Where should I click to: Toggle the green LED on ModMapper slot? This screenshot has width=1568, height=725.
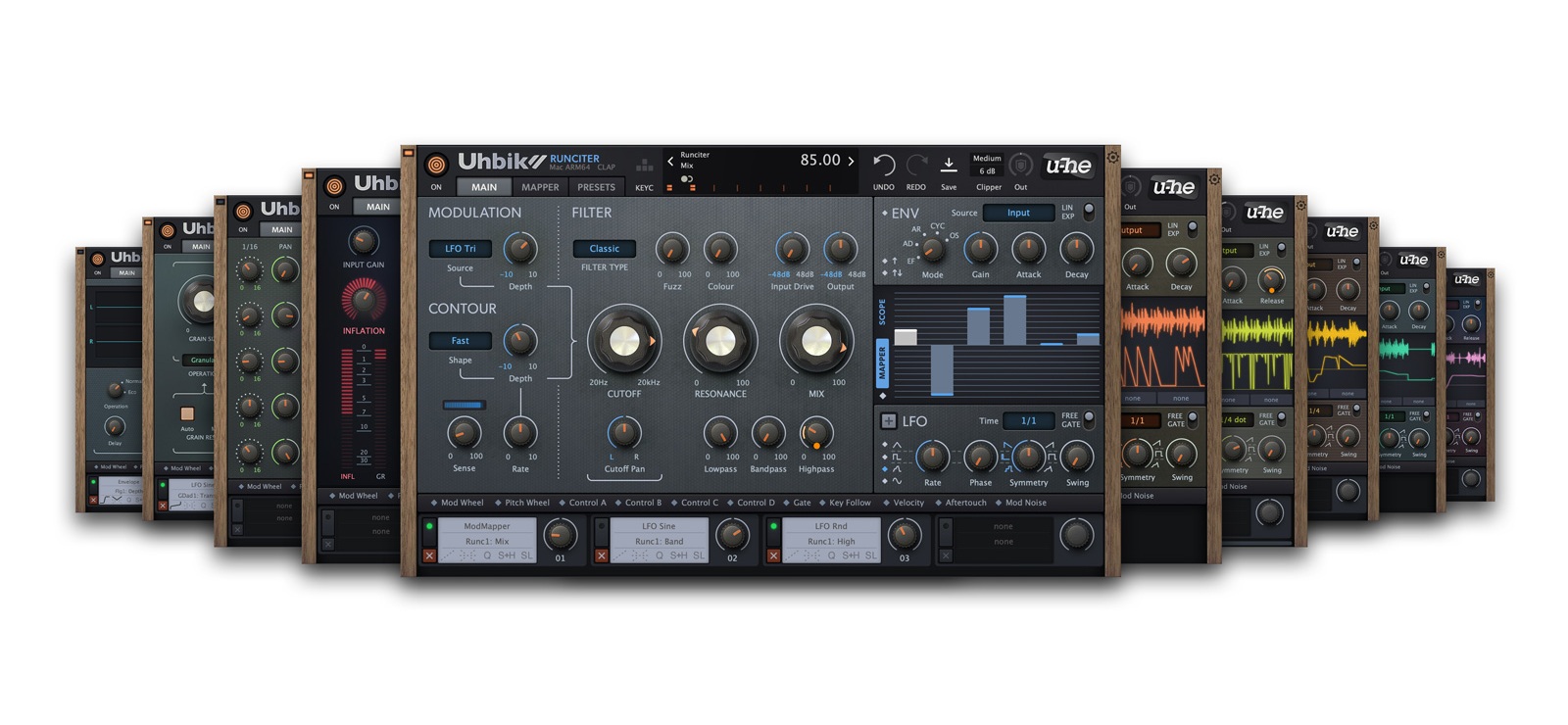(x=429, y=527)
